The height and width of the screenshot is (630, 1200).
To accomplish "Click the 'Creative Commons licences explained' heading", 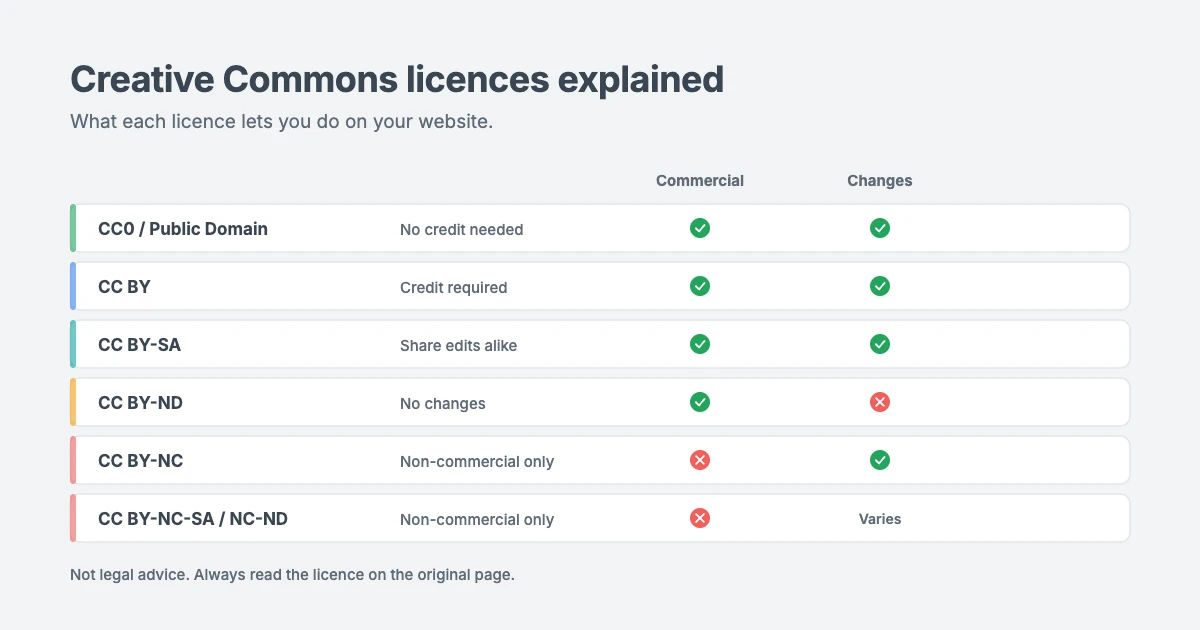I will point(397,79).
